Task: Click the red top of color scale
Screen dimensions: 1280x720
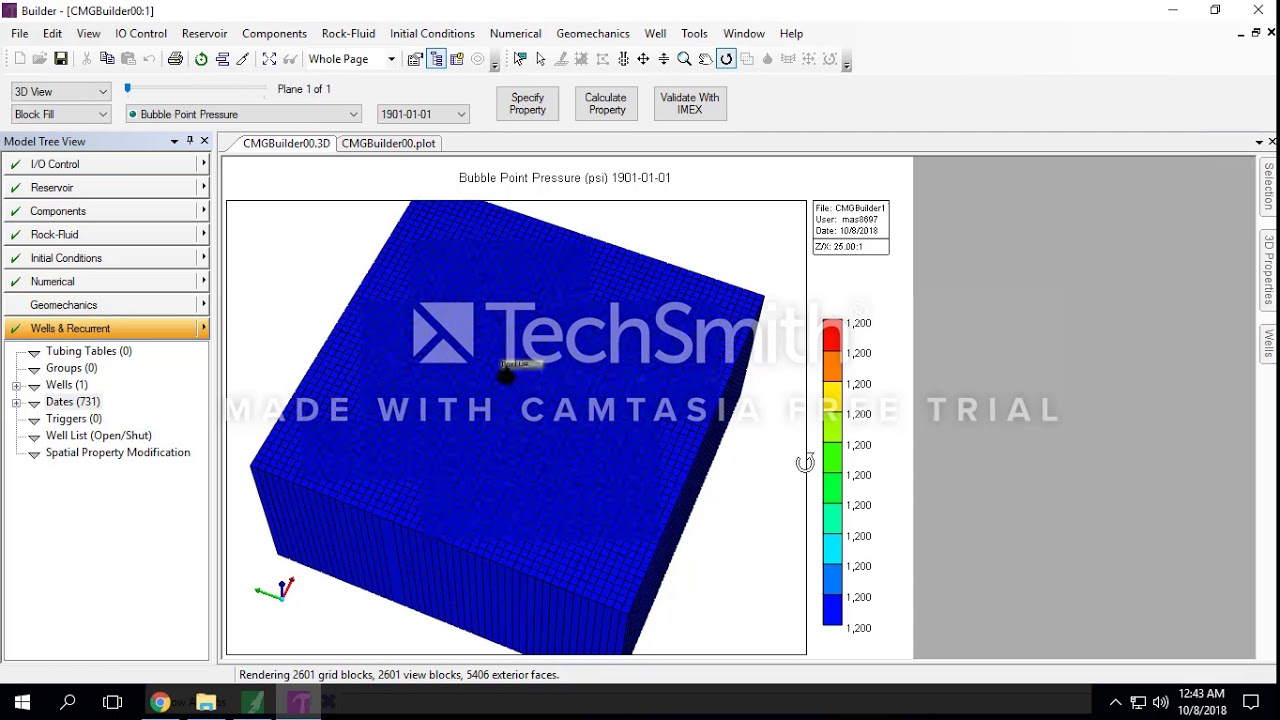Action: (x=832, y=334)
